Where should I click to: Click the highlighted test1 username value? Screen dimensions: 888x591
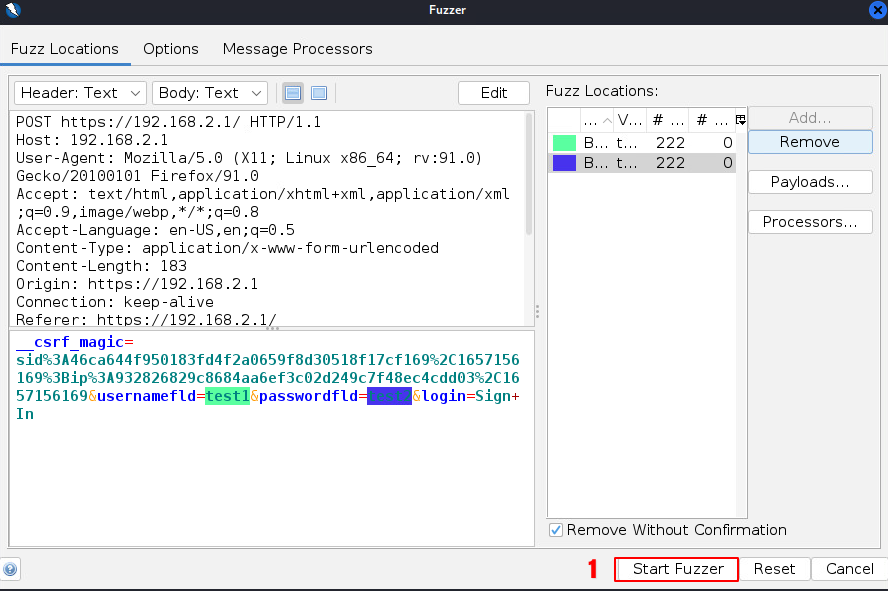226,397
